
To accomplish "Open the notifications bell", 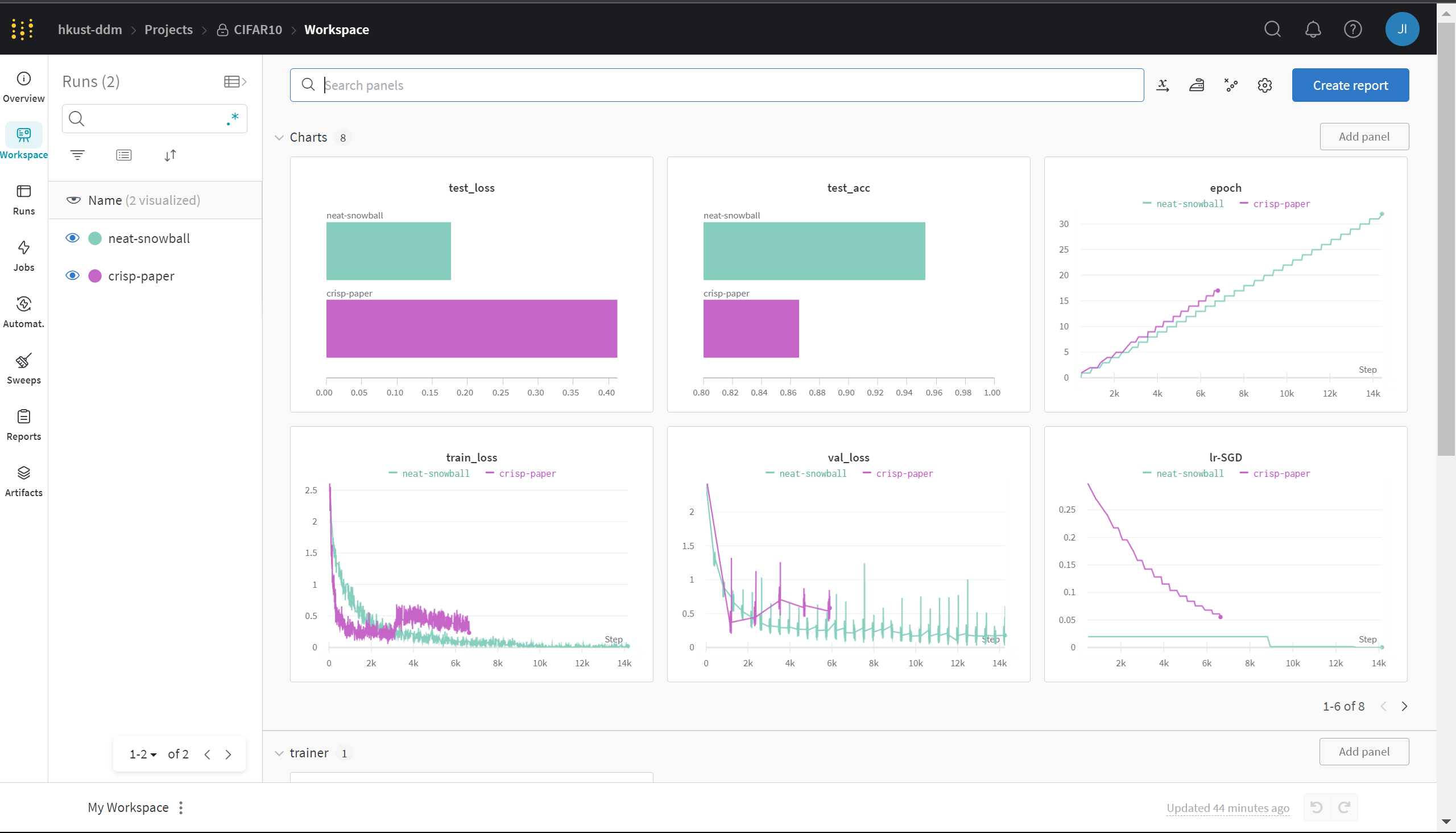I will (1313, 29).
